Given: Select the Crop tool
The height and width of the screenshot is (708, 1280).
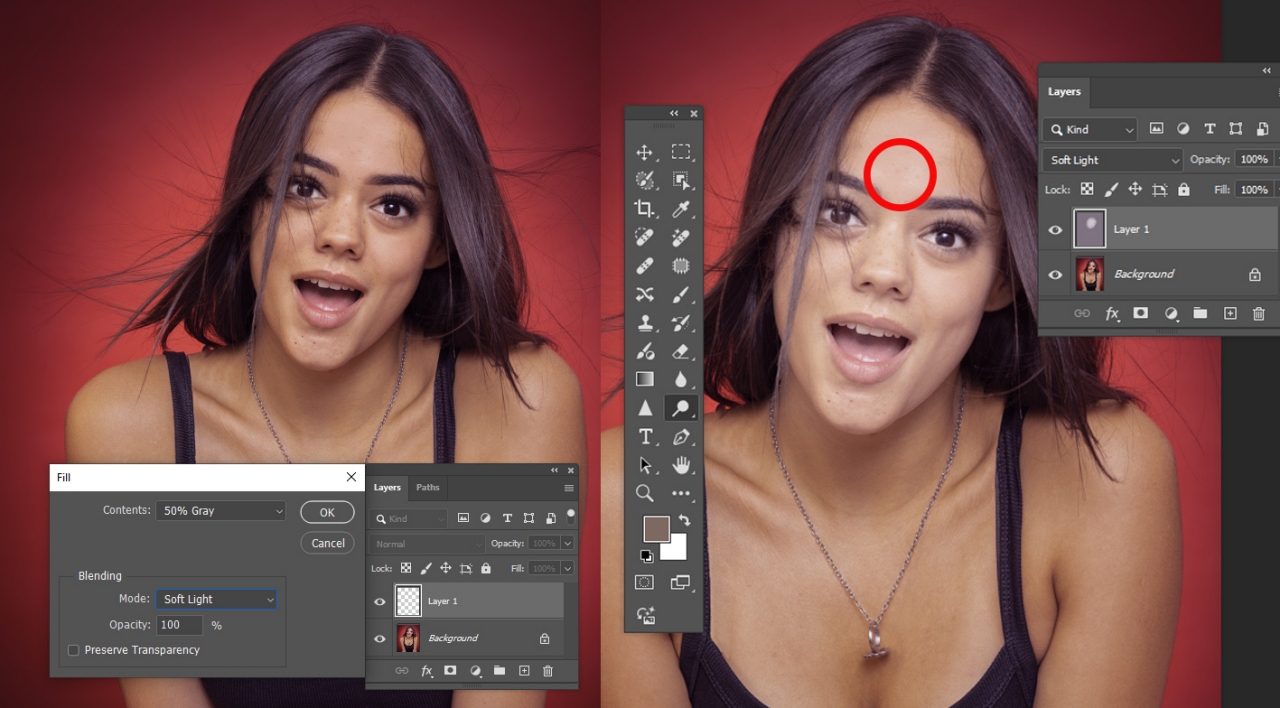Looking at the screenshot, I should [645, 209].
